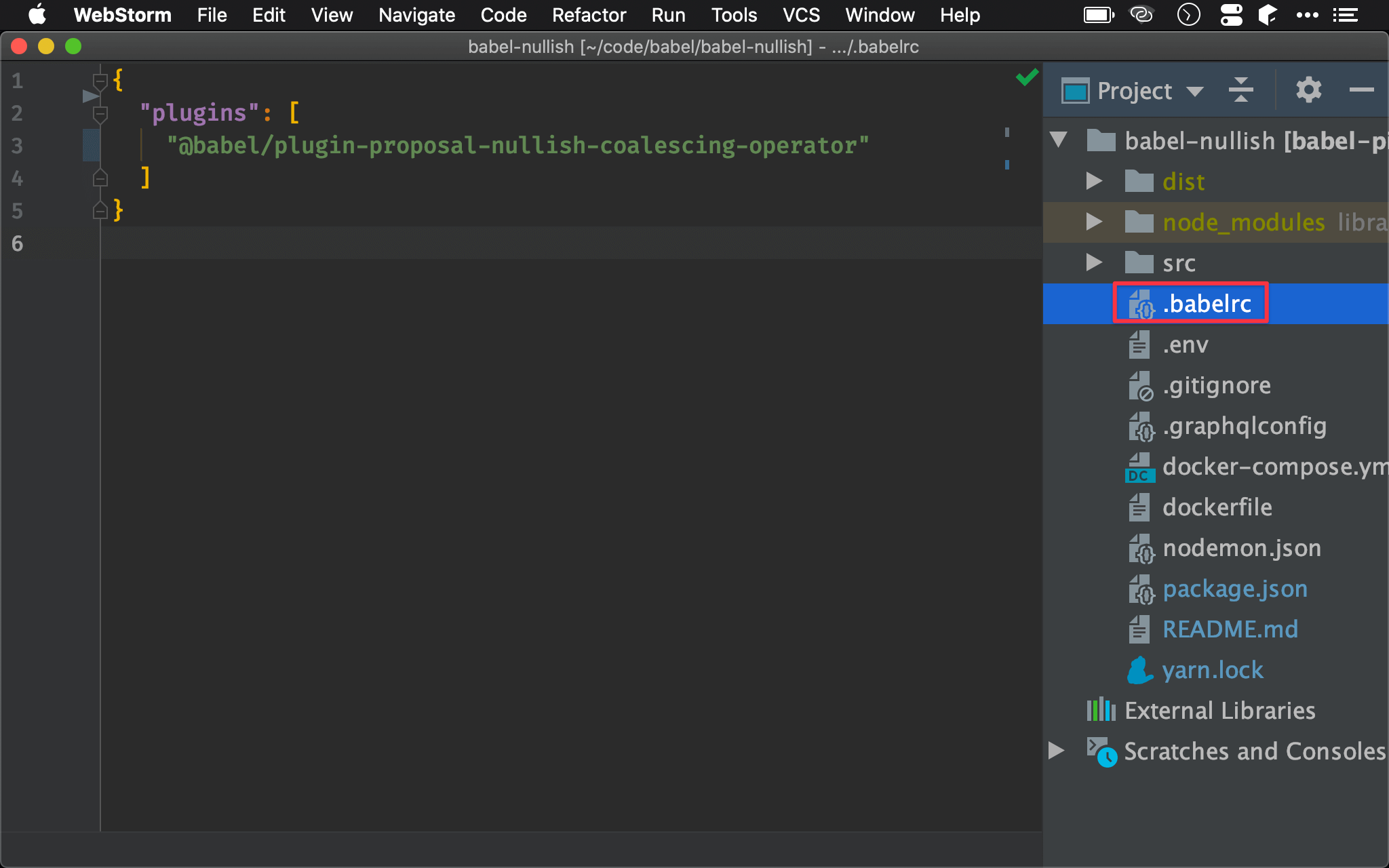The width and height of the screenshot is (1389, 868).
Task: Collapse all in Project panel
Action: pyautogui.click(x=1240, y=90)
